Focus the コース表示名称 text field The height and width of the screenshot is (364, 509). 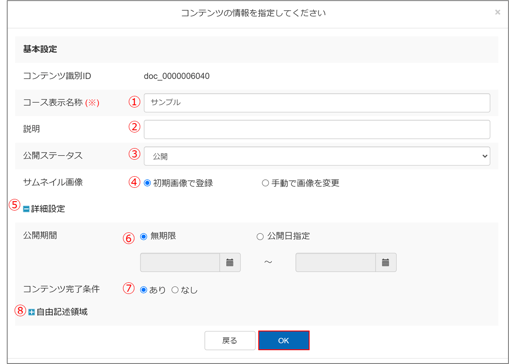pyautogui.click(x=317, y=103)
